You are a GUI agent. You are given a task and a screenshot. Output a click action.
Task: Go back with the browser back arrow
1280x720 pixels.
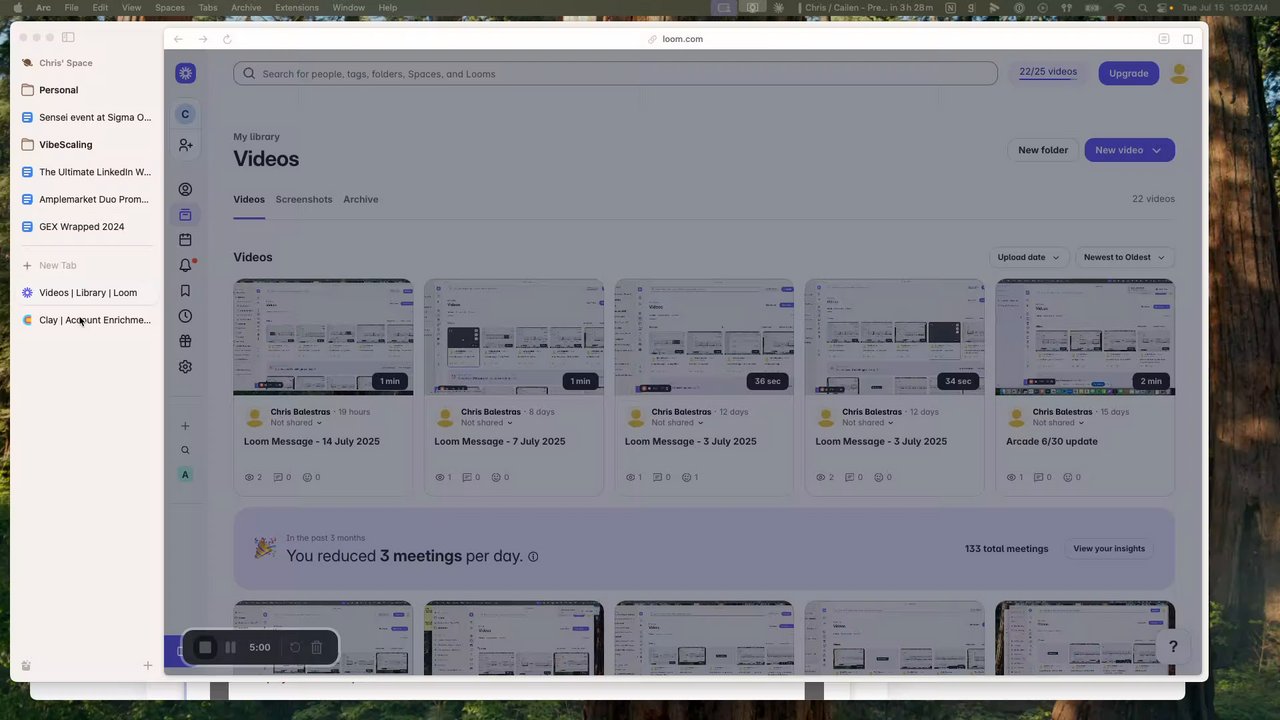coord(178,39)
